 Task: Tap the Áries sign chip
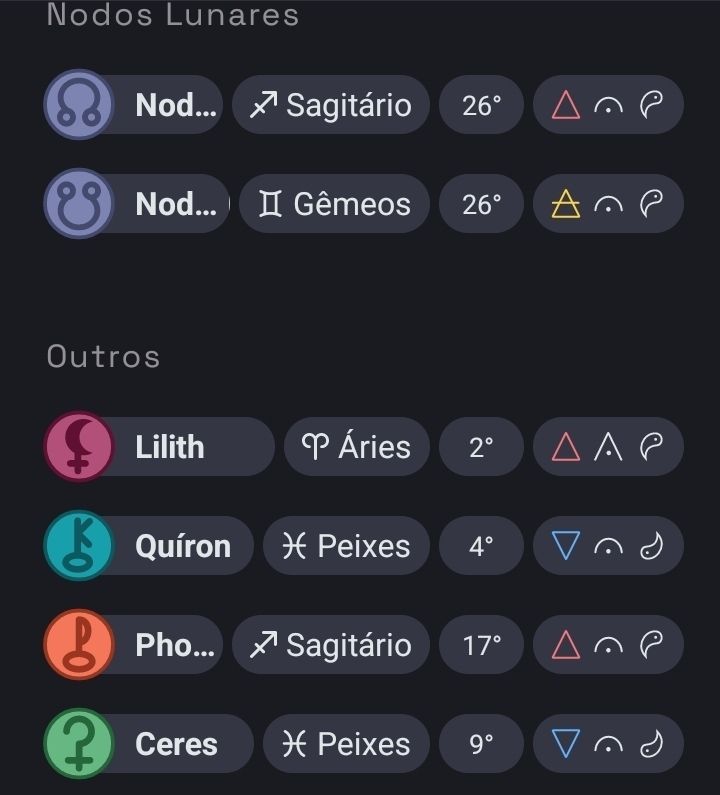click(x=357, y=446)
